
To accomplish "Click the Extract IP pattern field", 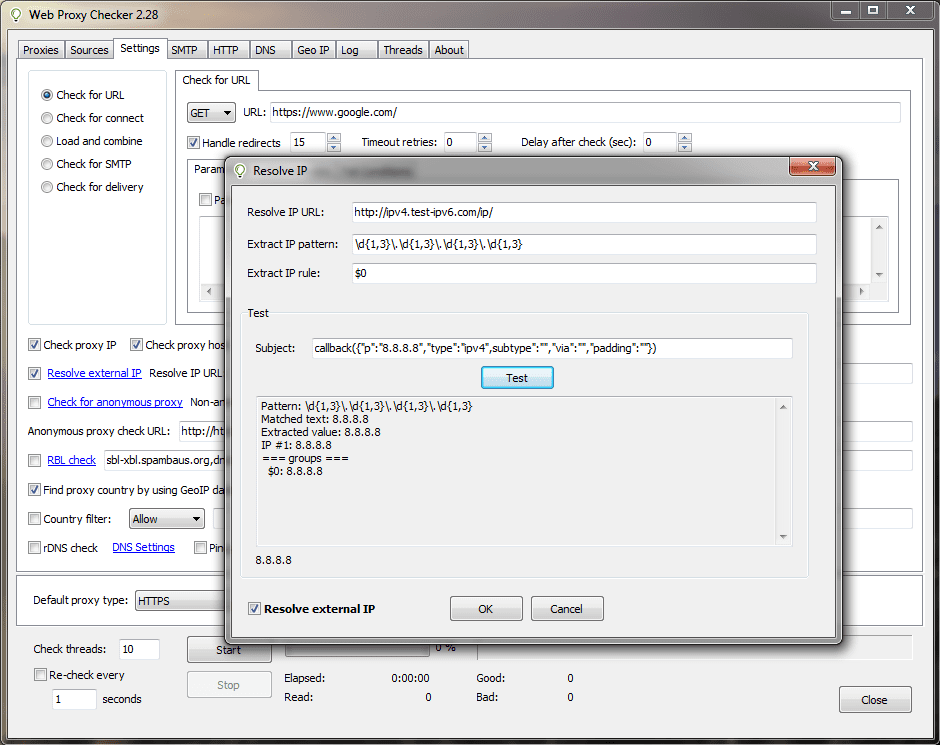I will 584,244.
